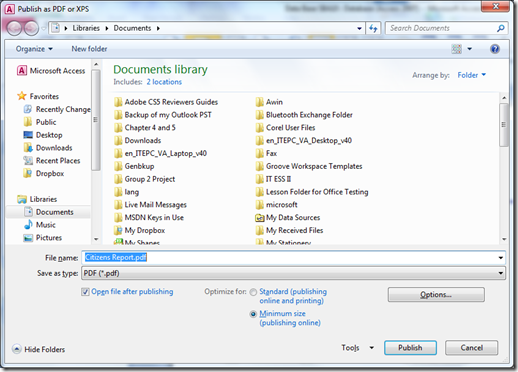Select Lesson Folder for Office Testing
This screenshot has height=372, width=518.
click(x=312, y=192)
